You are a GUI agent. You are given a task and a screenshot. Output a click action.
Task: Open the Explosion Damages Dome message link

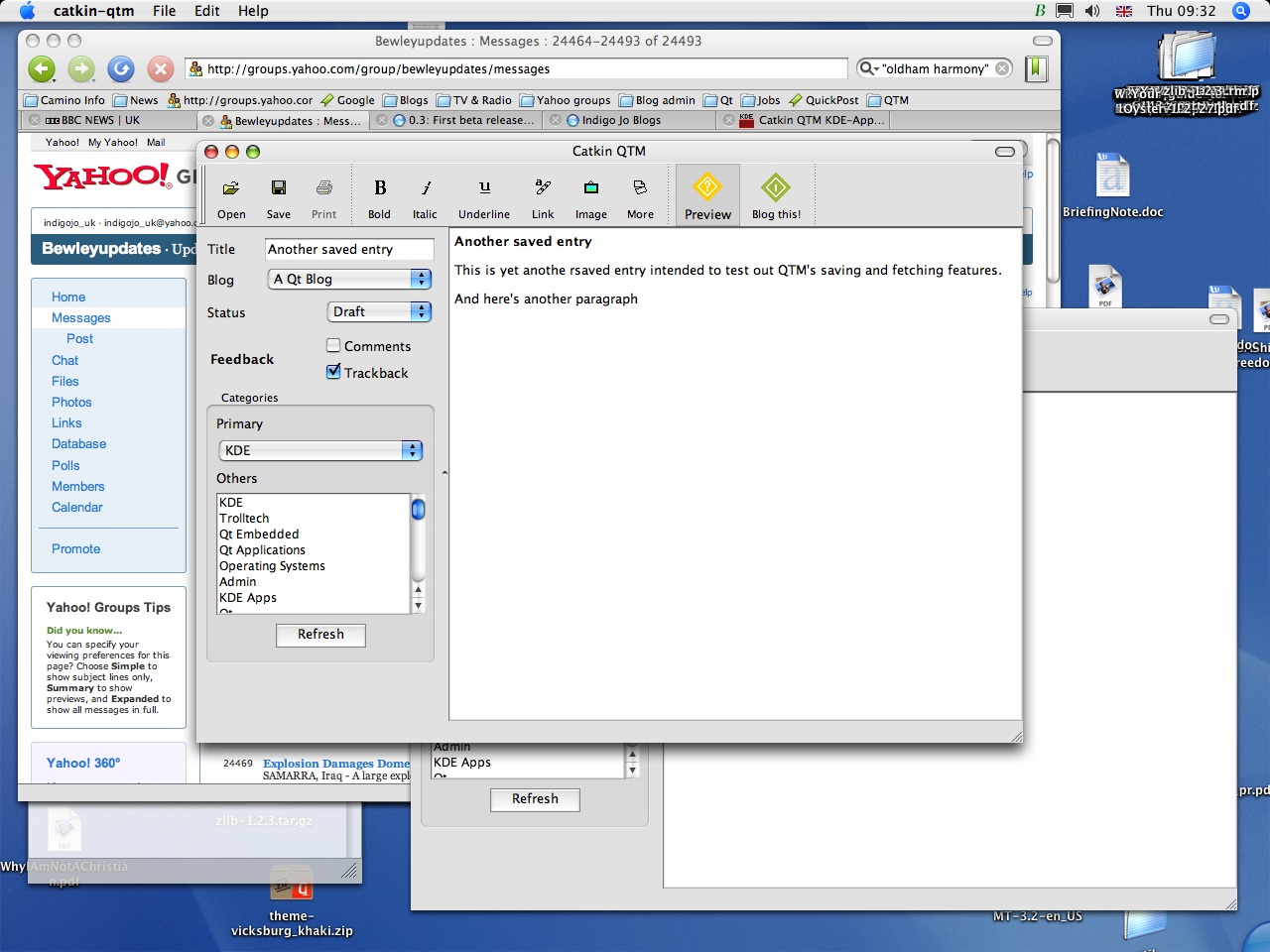click(x=336, y=764)
